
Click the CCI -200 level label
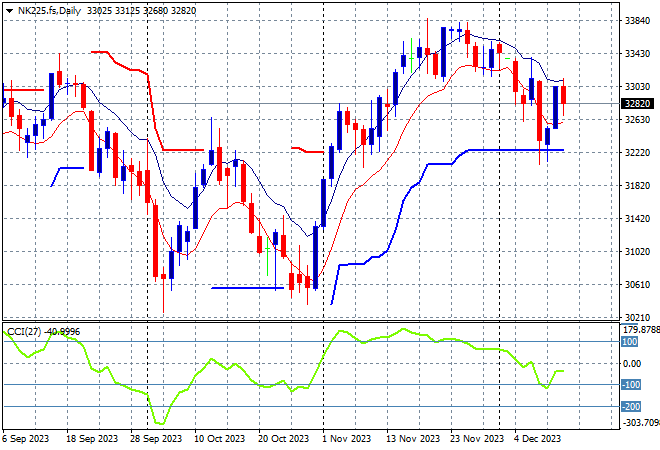coord(630,406)
